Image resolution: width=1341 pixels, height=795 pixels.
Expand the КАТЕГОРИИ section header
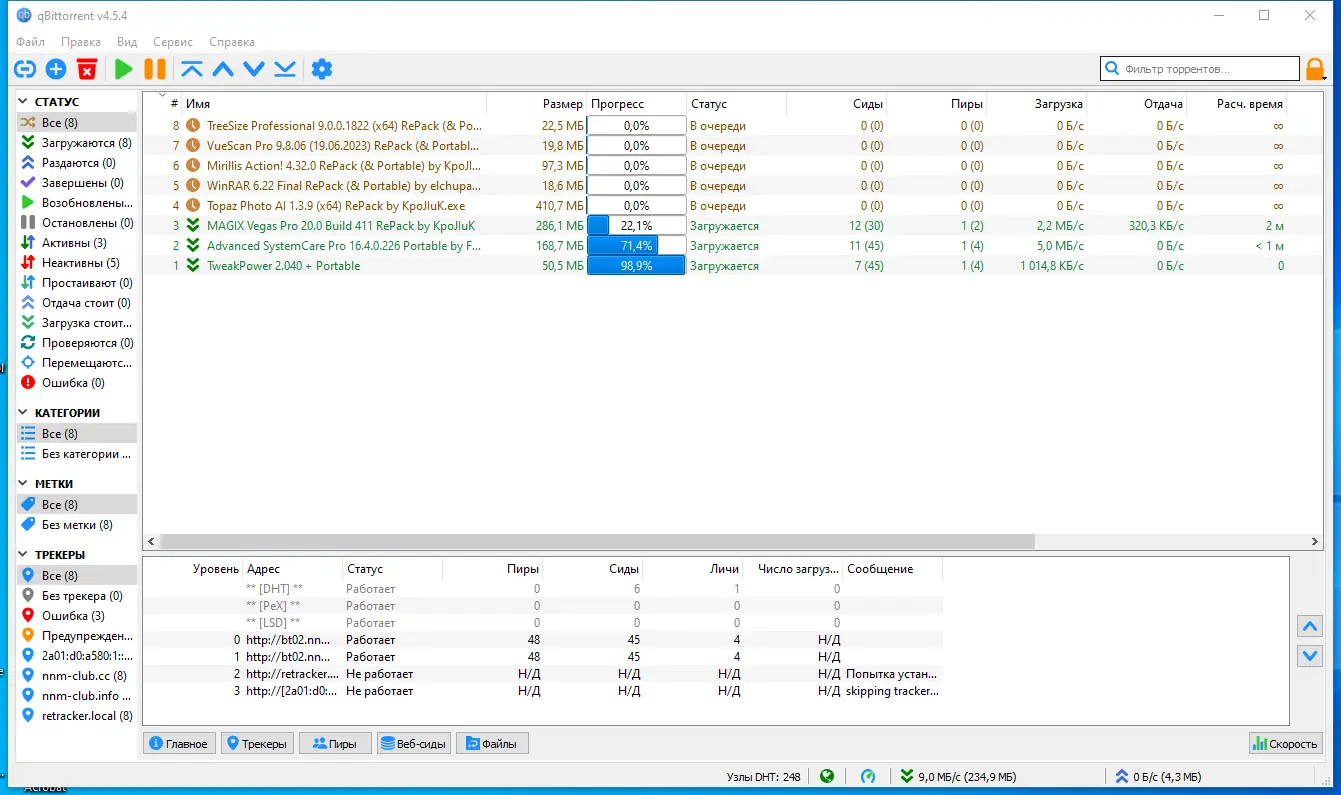[24, 412]
